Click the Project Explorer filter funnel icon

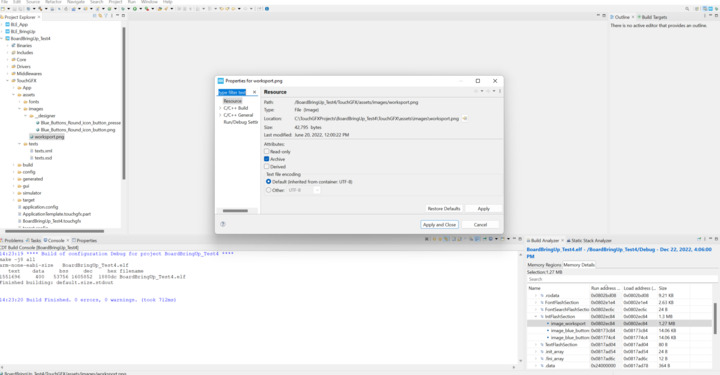106,16
